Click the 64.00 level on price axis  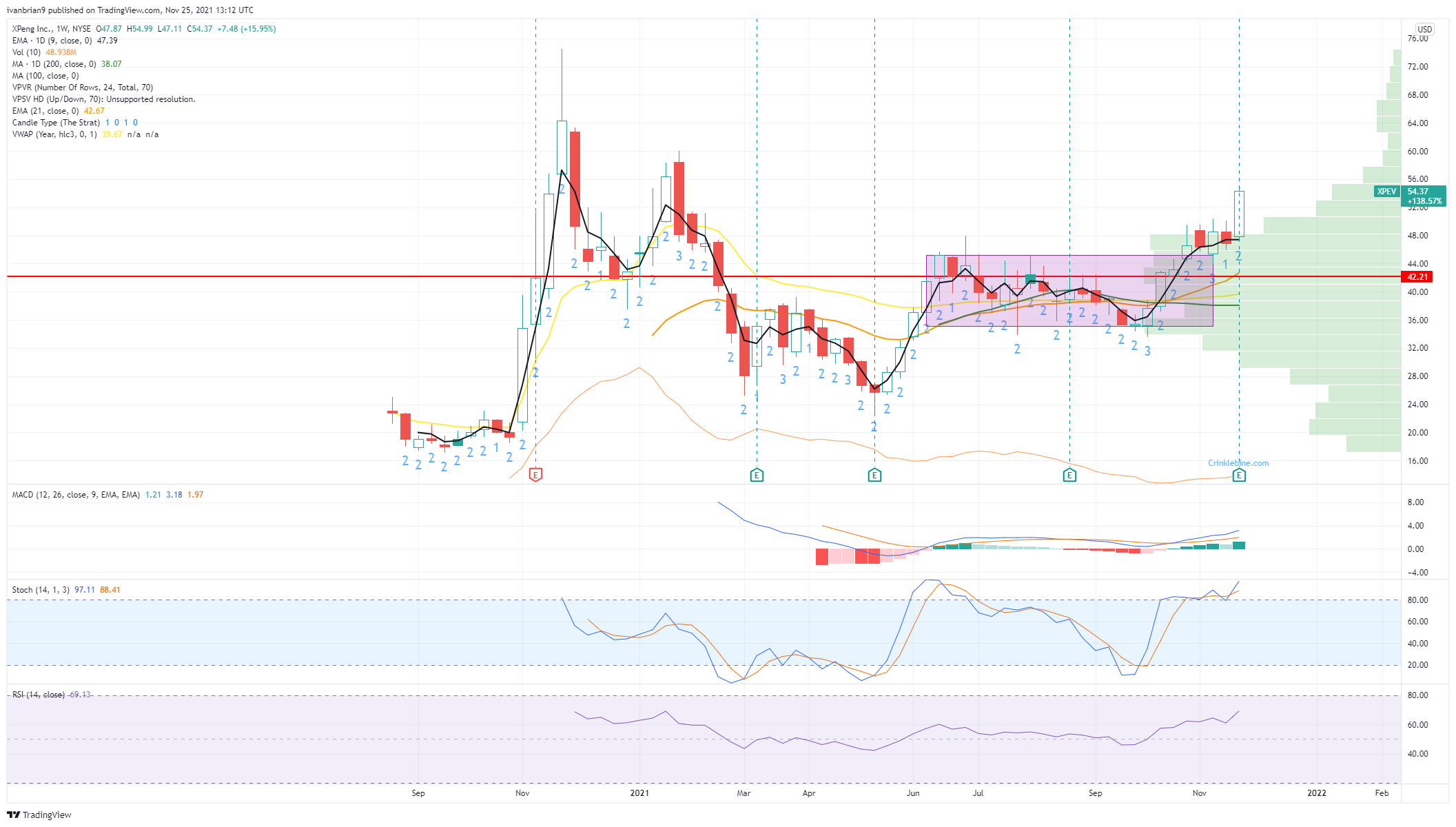(1417, 123)
